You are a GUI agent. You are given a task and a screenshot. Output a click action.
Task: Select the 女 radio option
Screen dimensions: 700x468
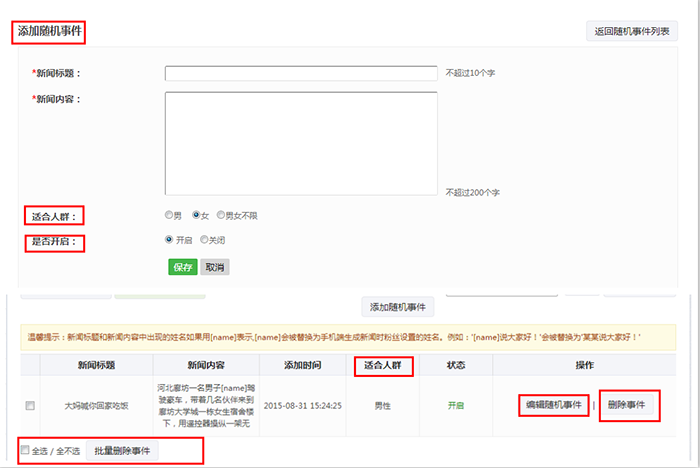click(197, 215)
